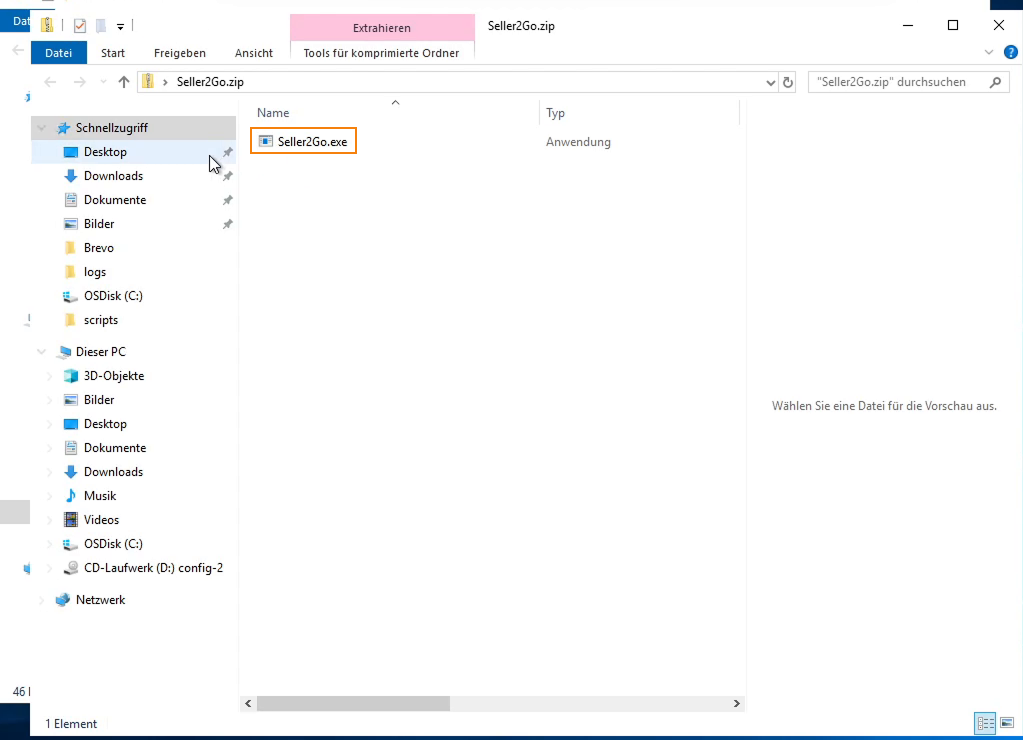Select Netzwerk in the navigation pane
1023x740 pixels.
click(100, 600)
